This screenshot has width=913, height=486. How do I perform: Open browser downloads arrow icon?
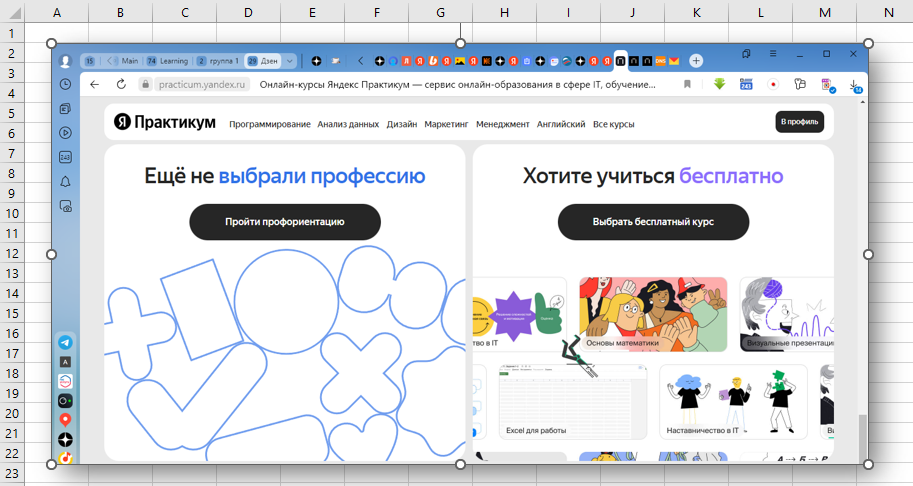(855, 86)
